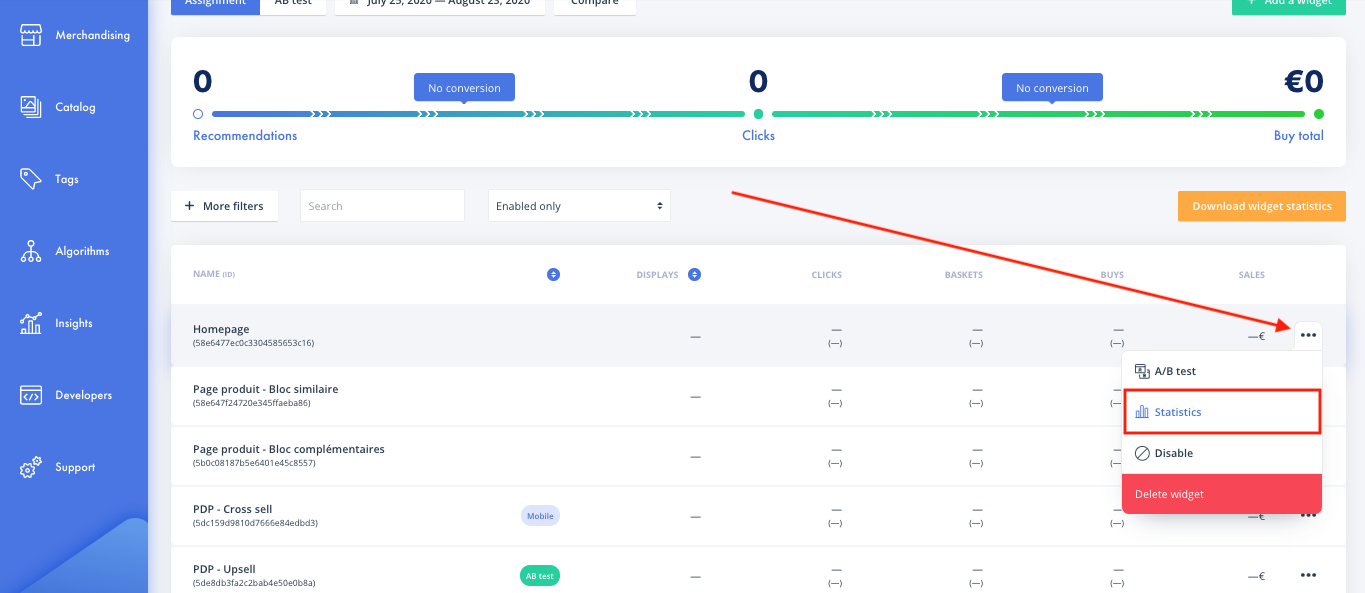This screenshot has height=593, width=1365.
Task: Open Developers code icon in sidebar
Action: [31, 395]
